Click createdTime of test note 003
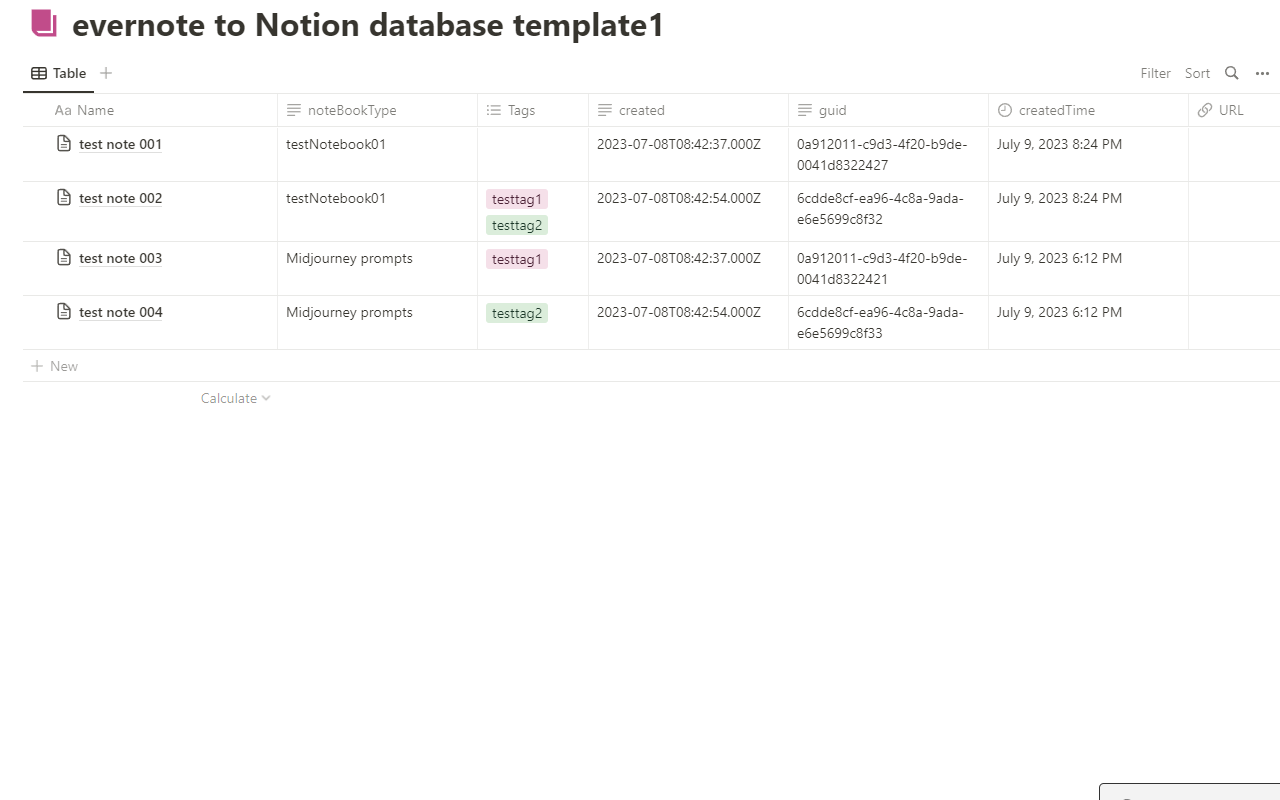This screenshot has height=800, width=1280. [x=1059, y=258]
